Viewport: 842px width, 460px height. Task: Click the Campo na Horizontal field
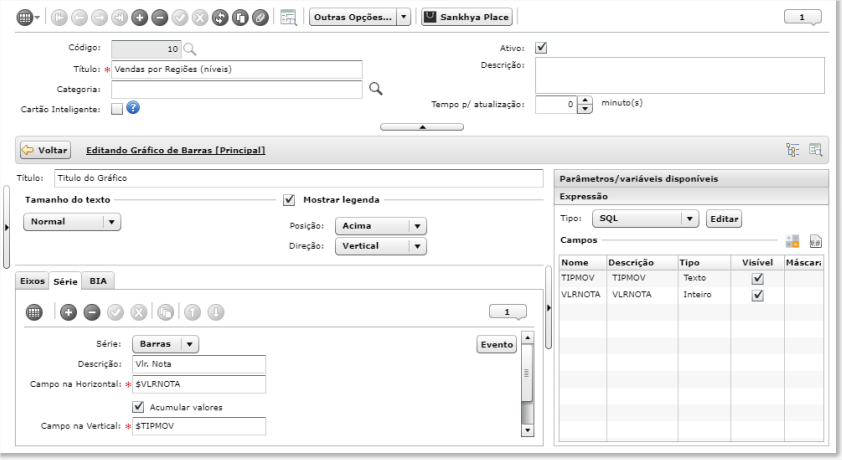point(199,384)
